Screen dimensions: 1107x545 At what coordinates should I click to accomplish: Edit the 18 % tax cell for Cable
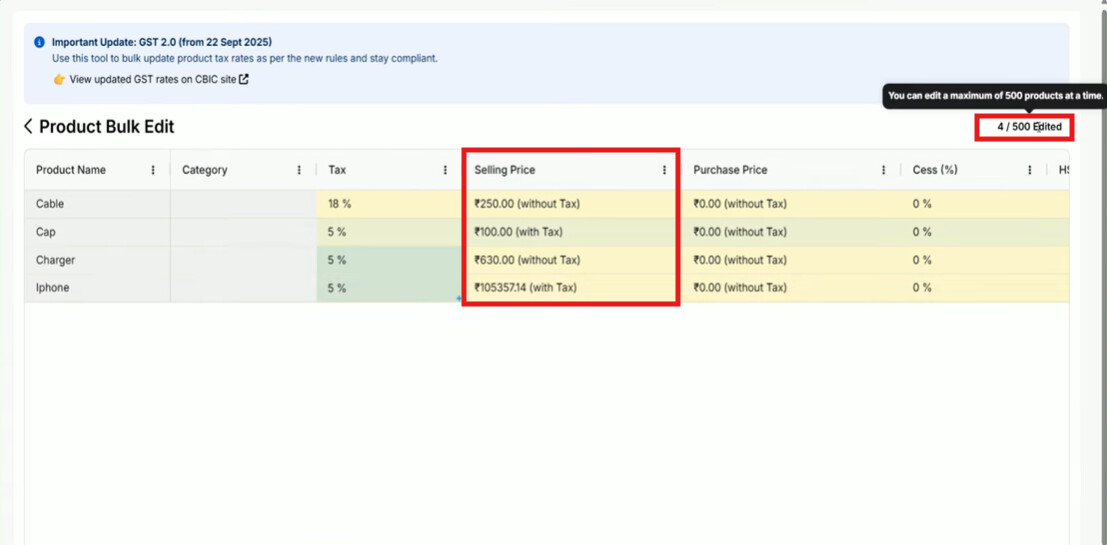click(x=390, y=204)
